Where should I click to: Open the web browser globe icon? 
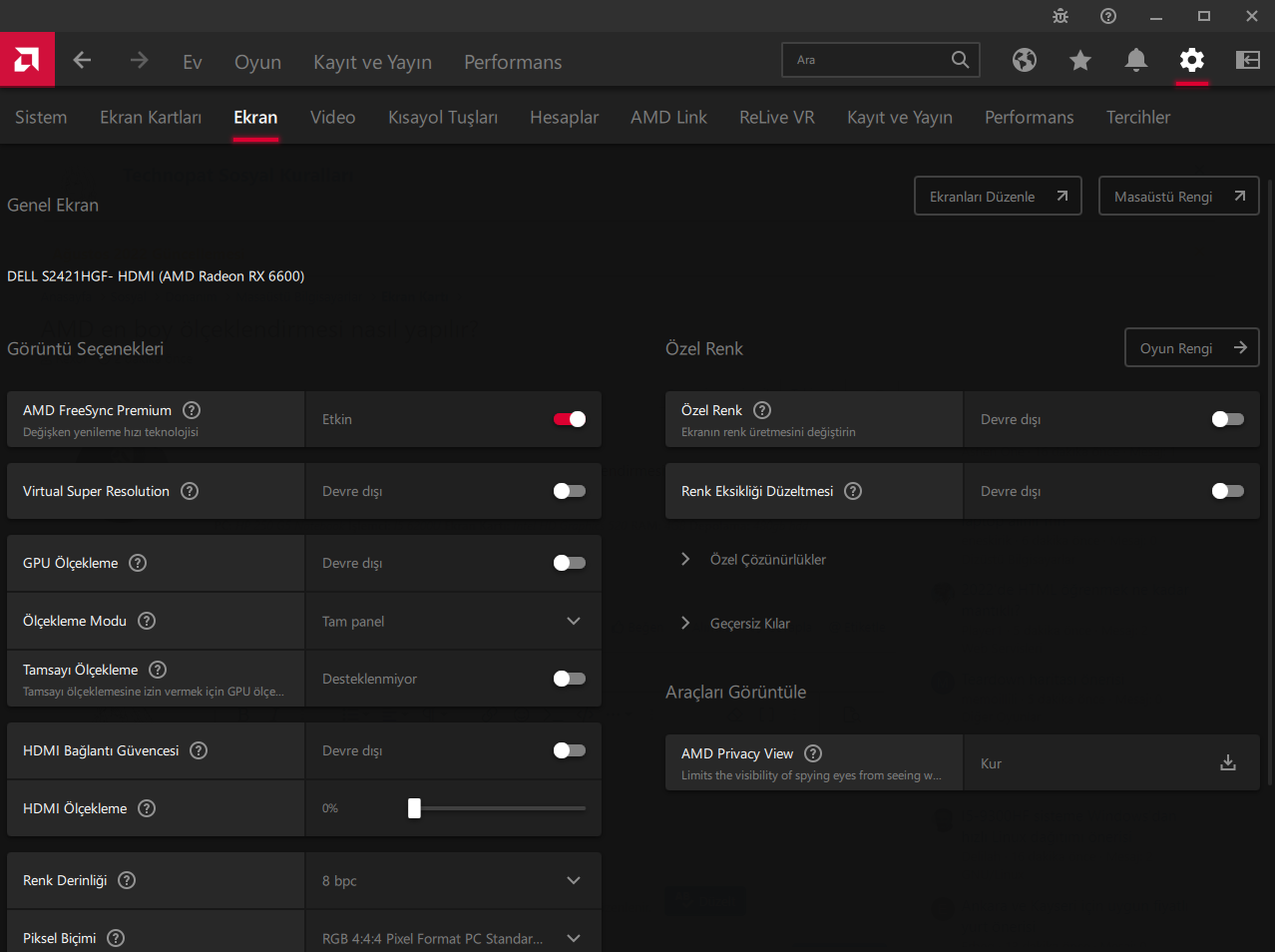click(1024, 61)
